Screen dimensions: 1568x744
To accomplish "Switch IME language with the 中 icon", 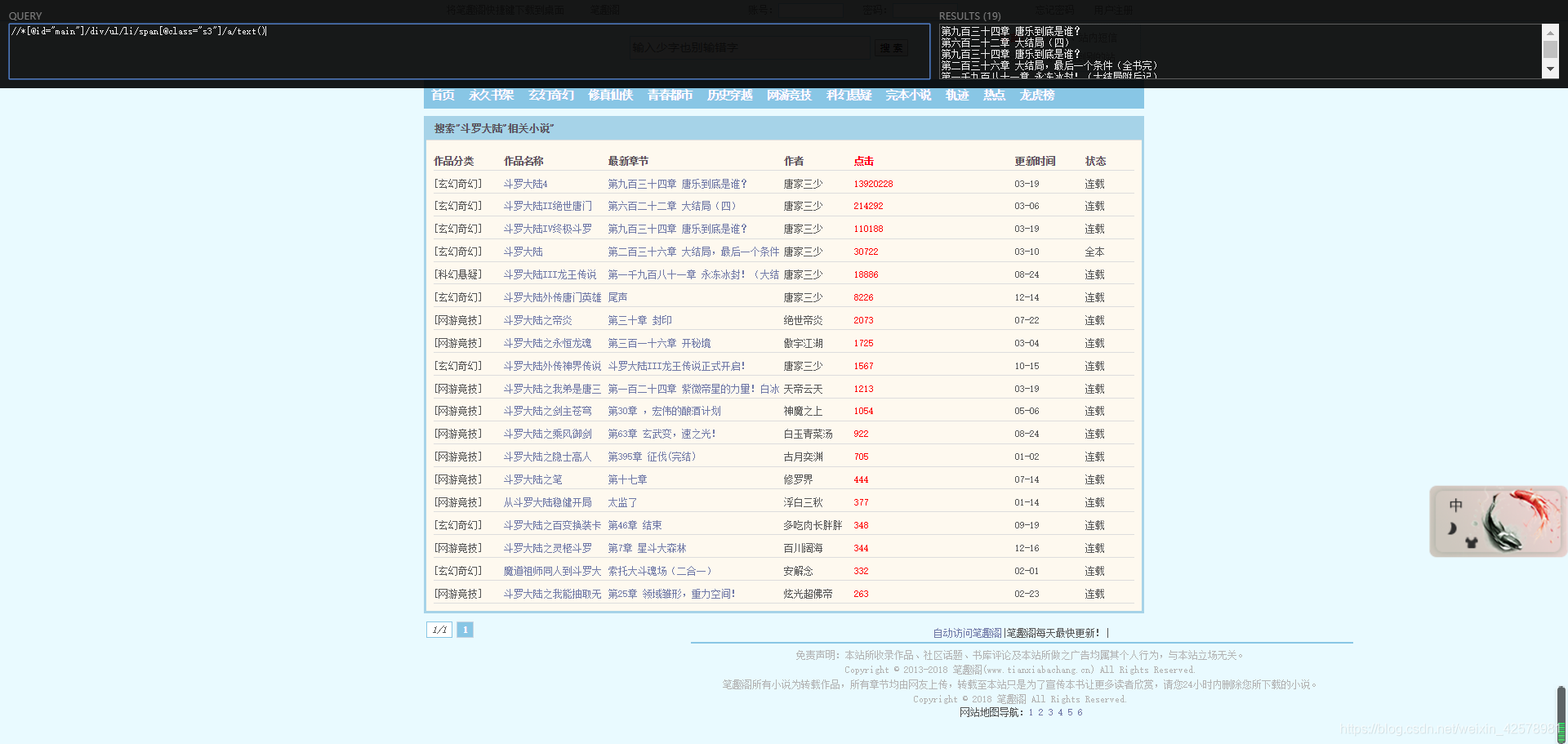I will (1455, 506).
